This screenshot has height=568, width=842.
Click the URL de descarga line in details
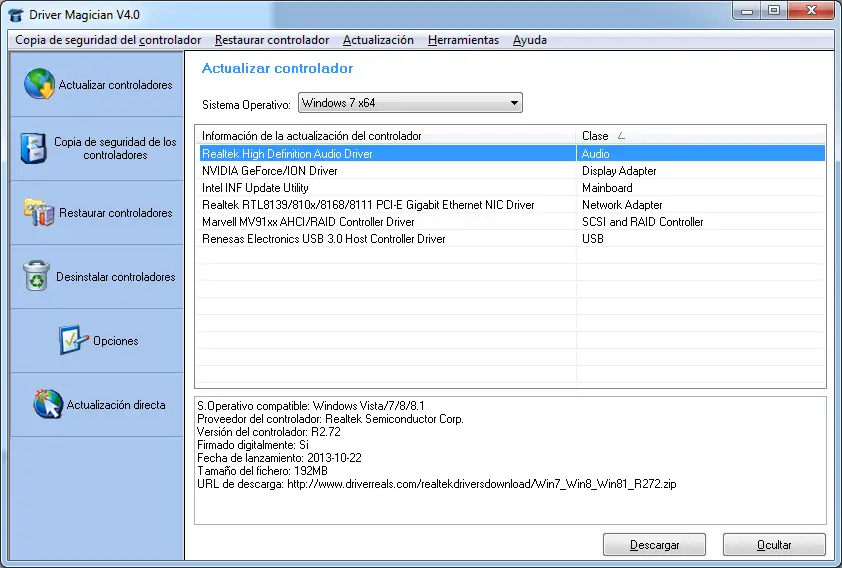pos(437,484)
